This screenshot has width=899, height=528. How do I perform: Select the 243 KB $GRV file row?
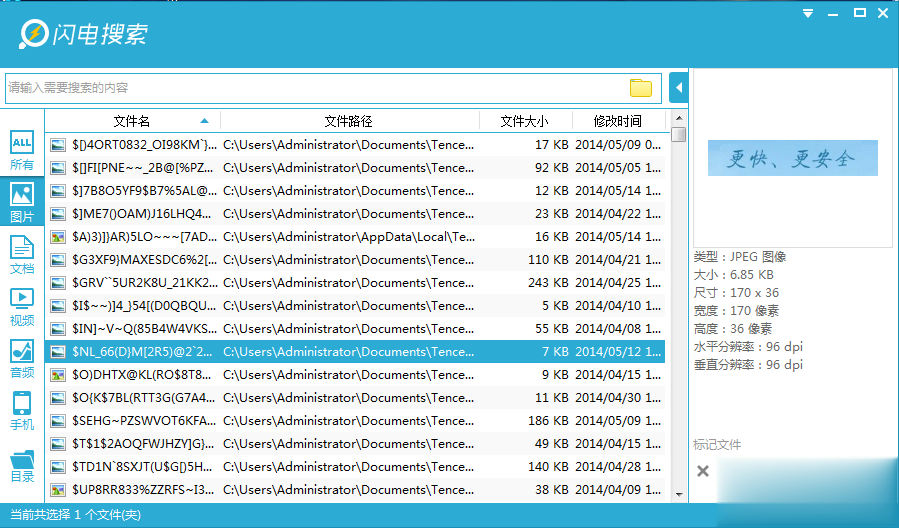pyautogui.click(x=355, y=283)
